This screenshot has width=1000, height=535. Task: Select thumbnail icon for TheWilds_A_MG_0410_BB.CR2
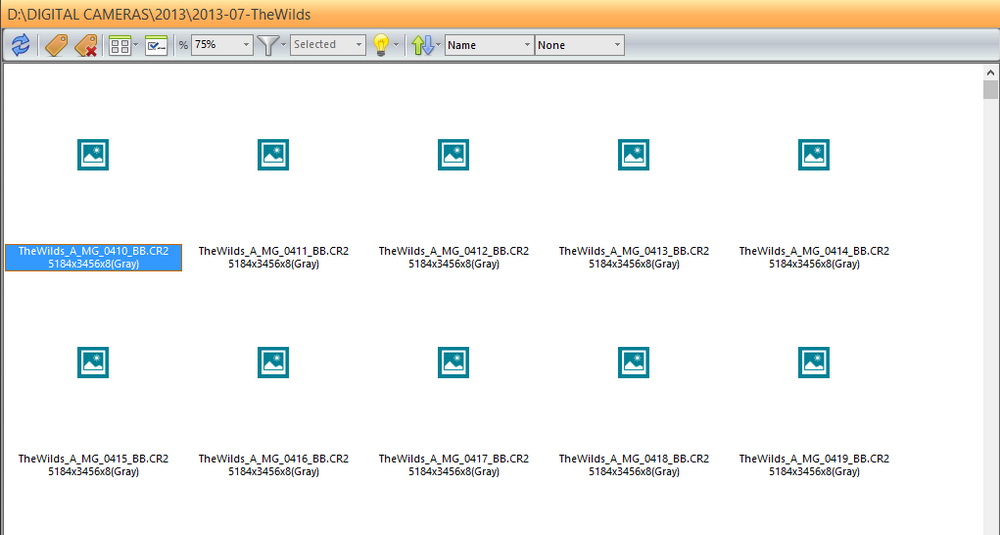[93, 154]
